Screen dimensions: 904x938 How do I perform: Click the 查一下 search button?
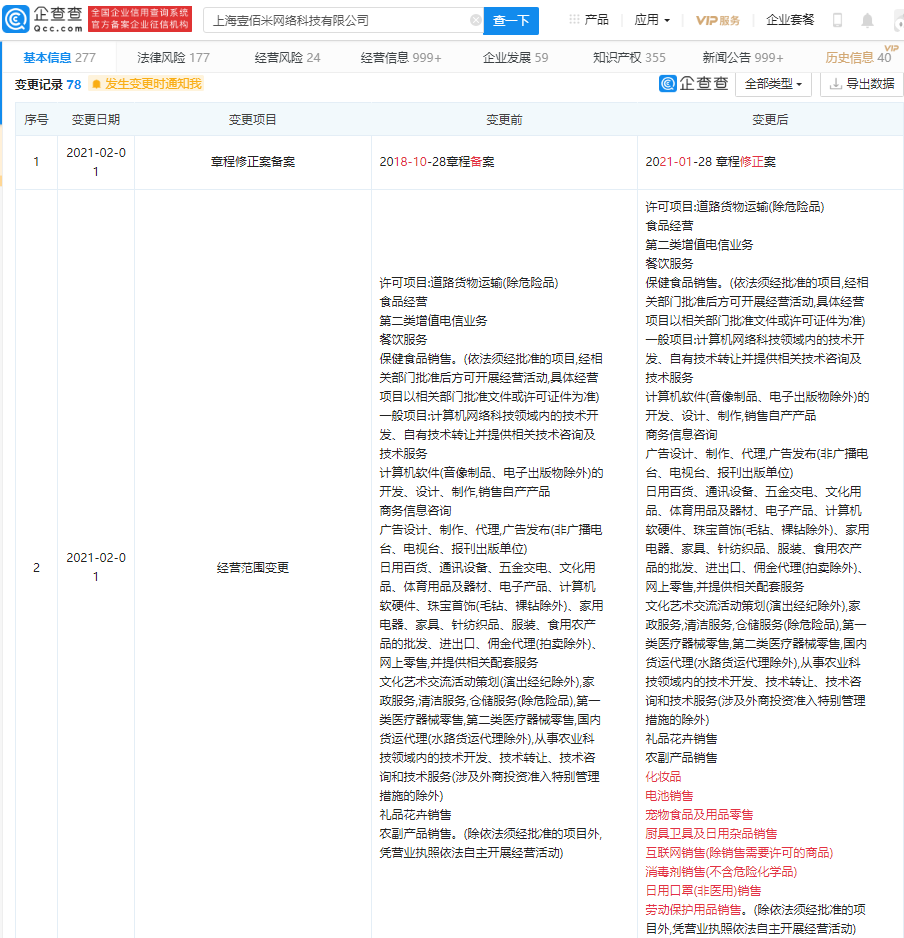pos(513,20)
